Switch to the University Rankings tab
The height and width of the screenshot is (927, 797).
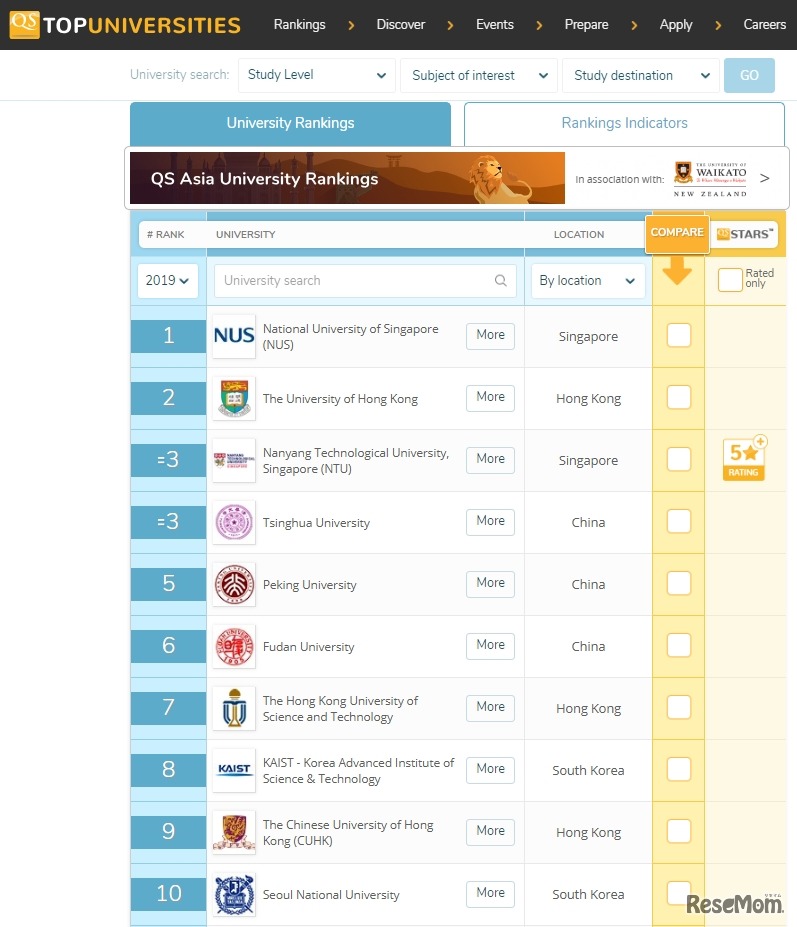(x=290, y=124)
